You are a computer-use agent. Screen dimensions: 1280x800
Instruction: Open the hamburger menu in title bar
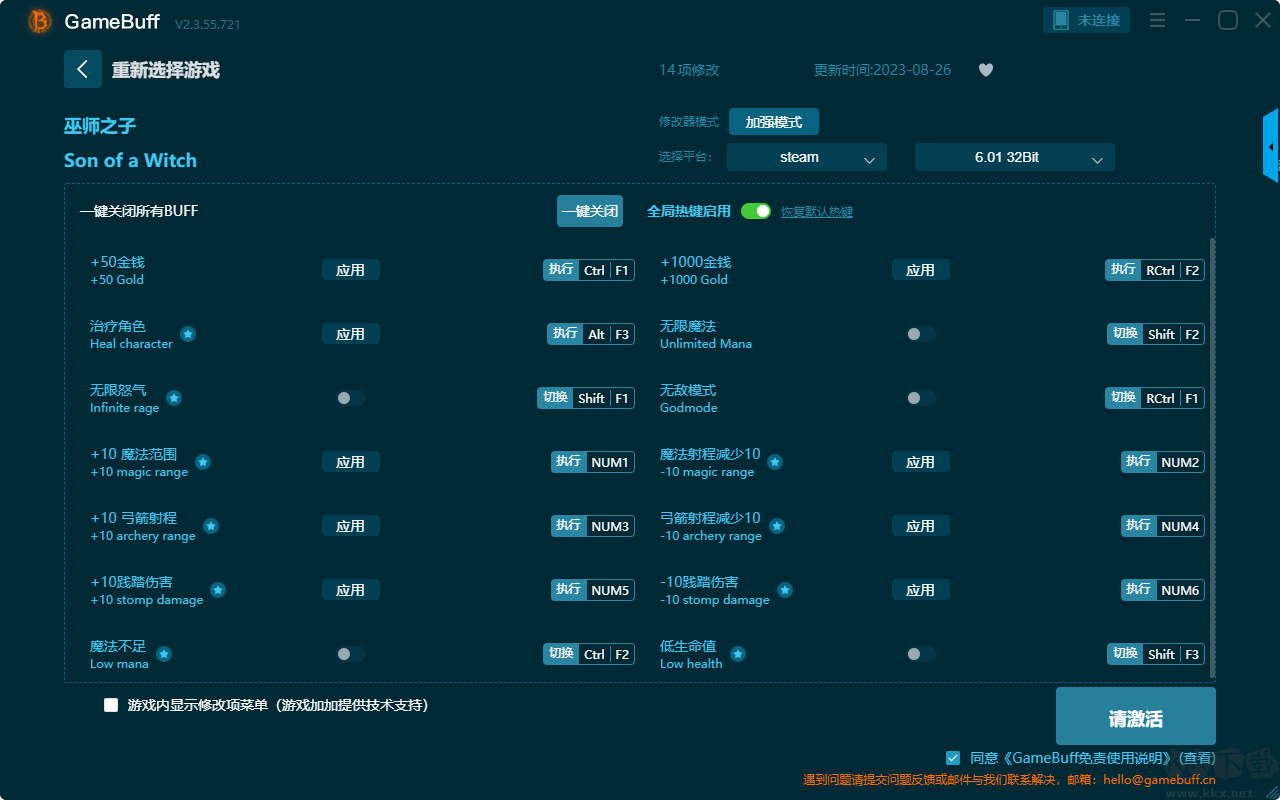[1157, 20]
